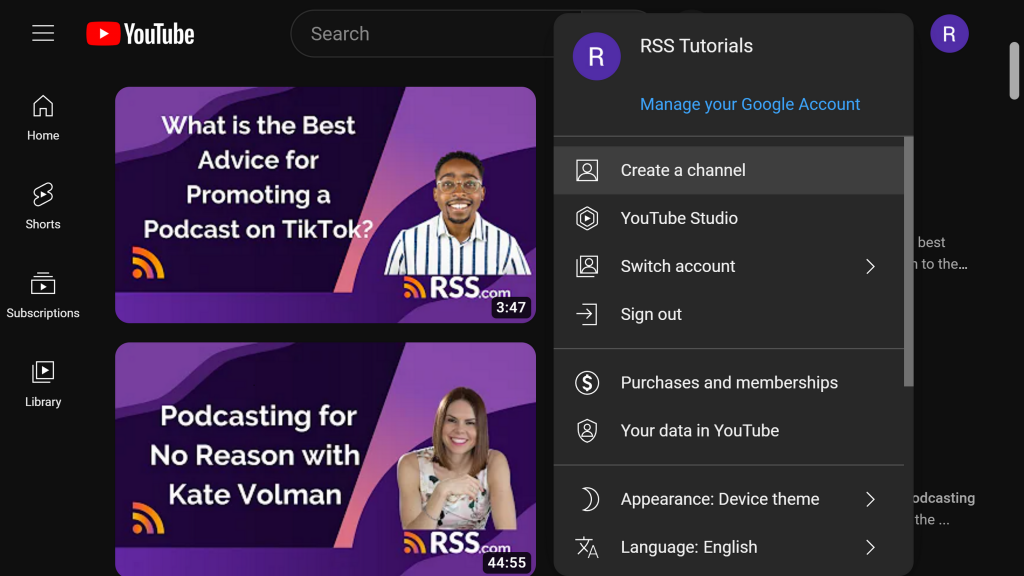
Task: Expand the Switch account submenu arrow
Action: [x=870, y=266]
